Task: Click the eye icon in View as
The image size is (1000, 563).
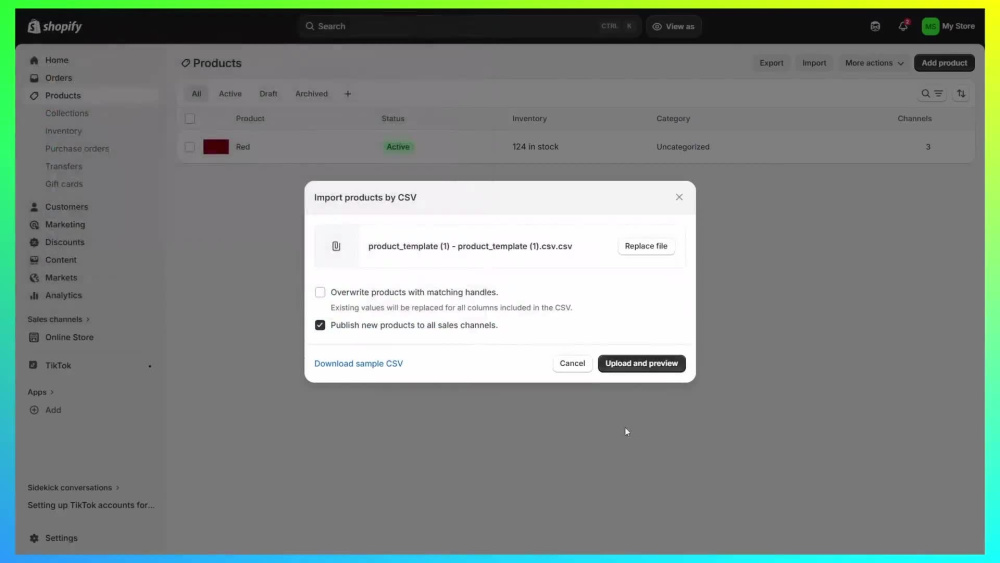Action: point(657,26)
